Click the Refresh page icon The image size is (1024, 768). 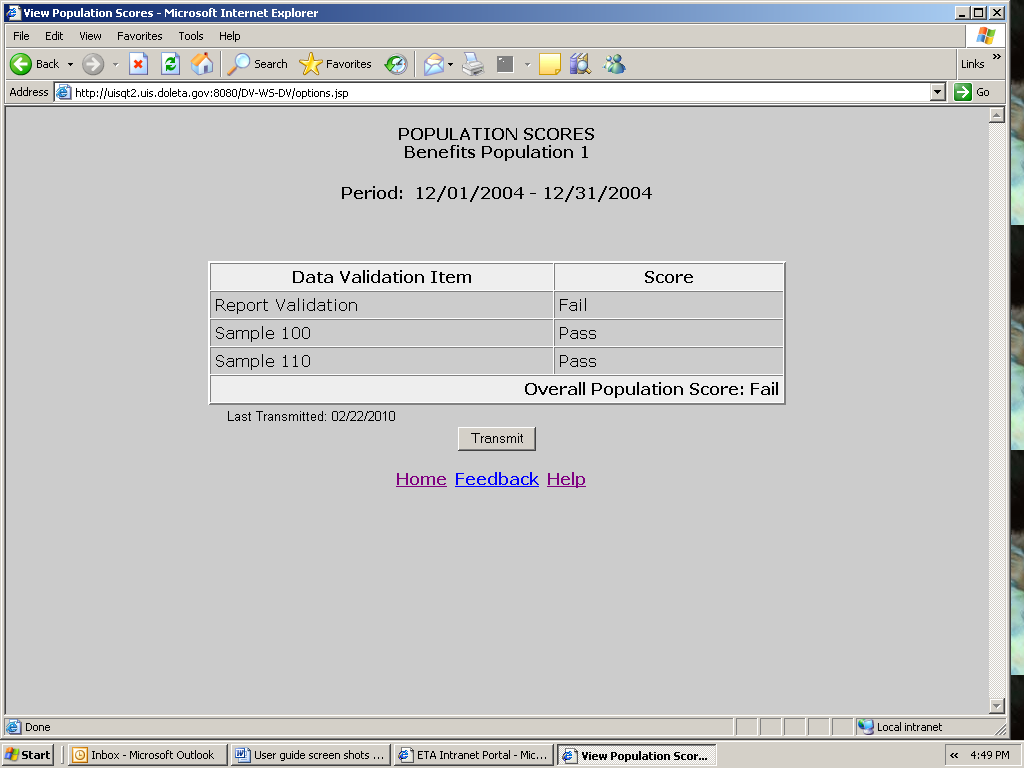(170, 64)
